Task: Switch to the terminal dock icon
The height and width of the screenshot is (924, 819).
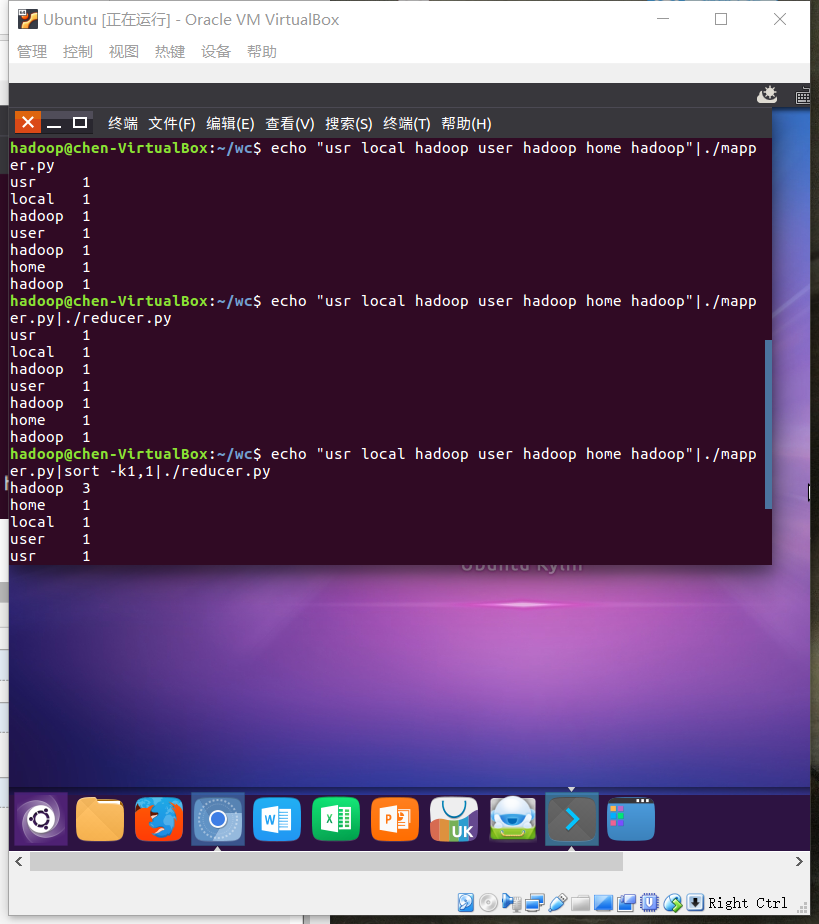Action: point(572,819)
